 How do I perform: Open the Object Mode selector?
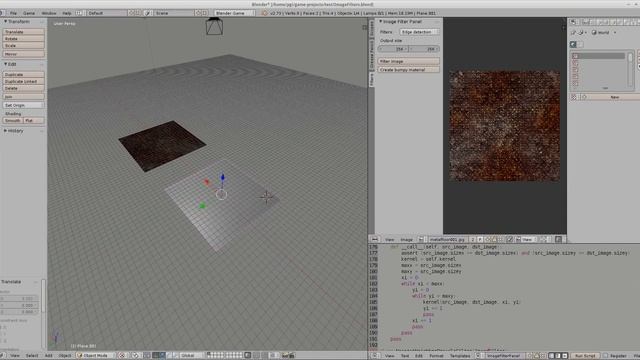(x=96, y=356)
